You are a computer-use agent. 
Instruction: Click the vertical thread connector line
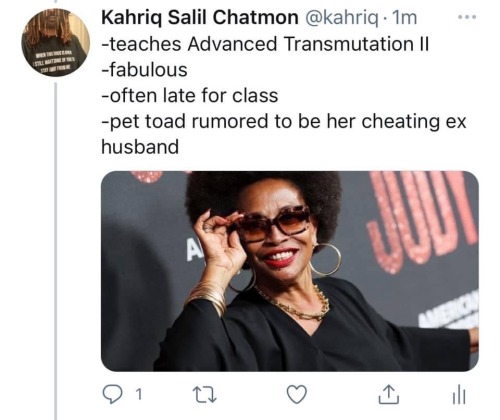(x=56, y=251)
